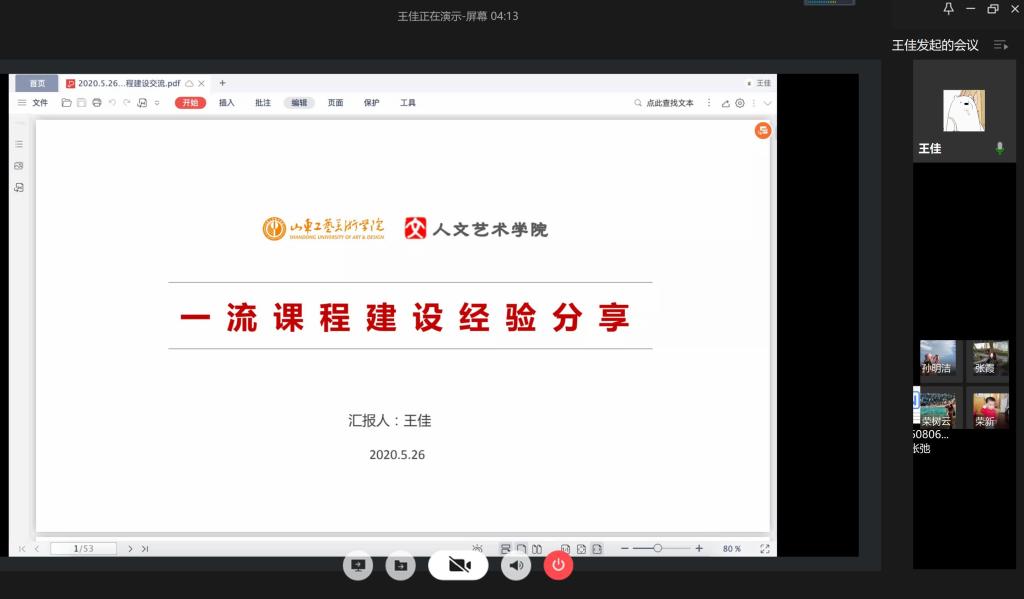
Task: Click the orange floating WPS assistant icon
Action: (763, 131)
